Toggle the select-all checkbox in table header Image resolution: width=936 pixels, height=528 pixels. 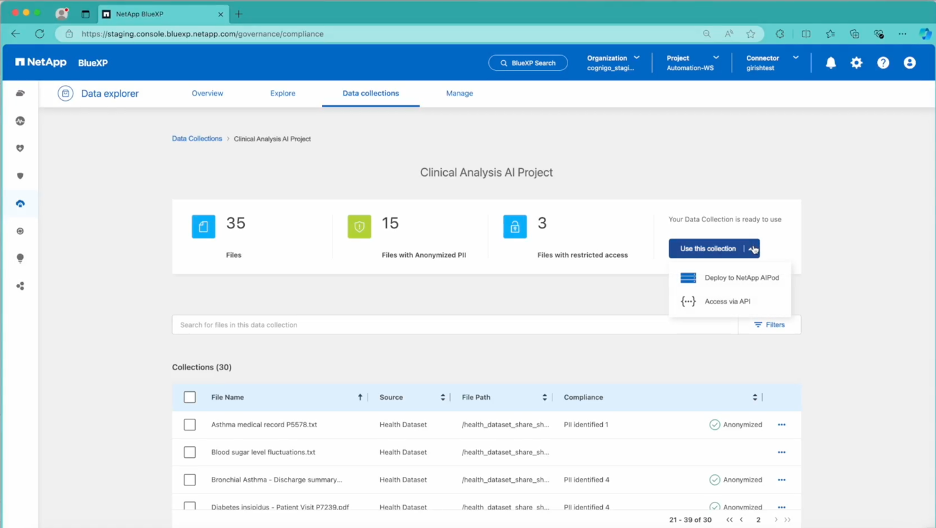pos(190,397)
